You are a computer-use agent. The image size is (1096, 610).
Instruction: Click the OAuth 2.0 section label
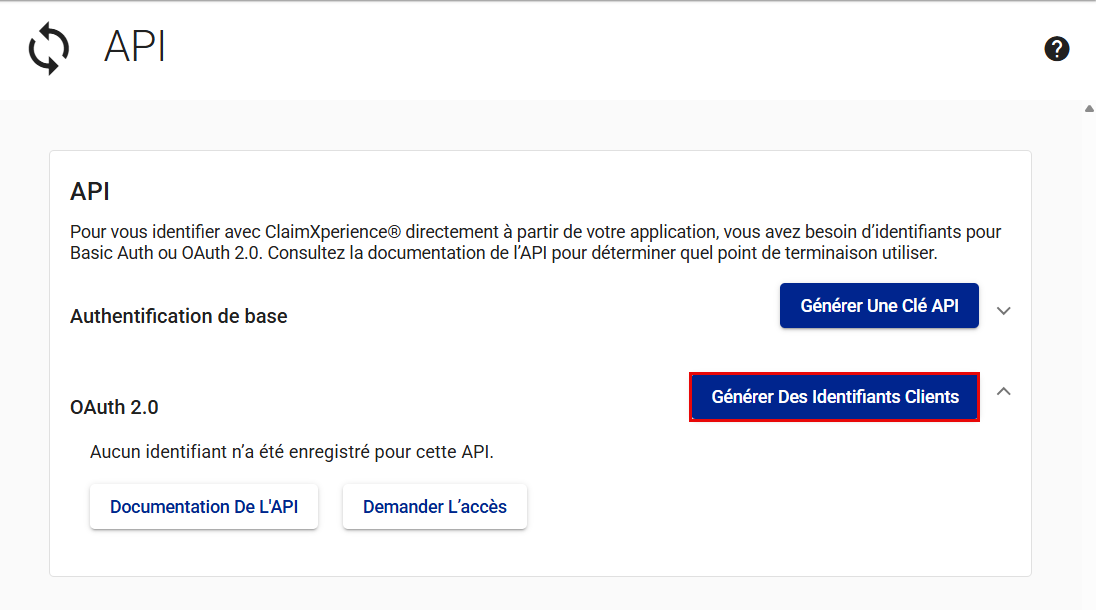tap(114, 407)
